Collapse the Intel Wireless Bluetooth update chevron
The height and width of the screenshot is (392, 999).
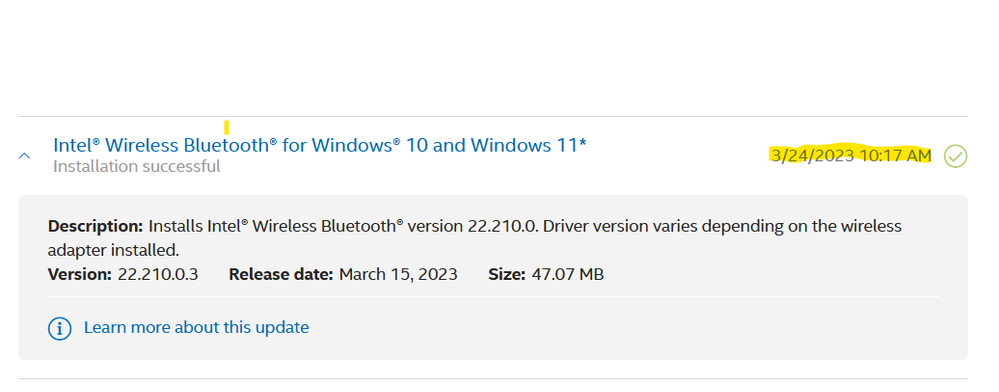(24, 156)
